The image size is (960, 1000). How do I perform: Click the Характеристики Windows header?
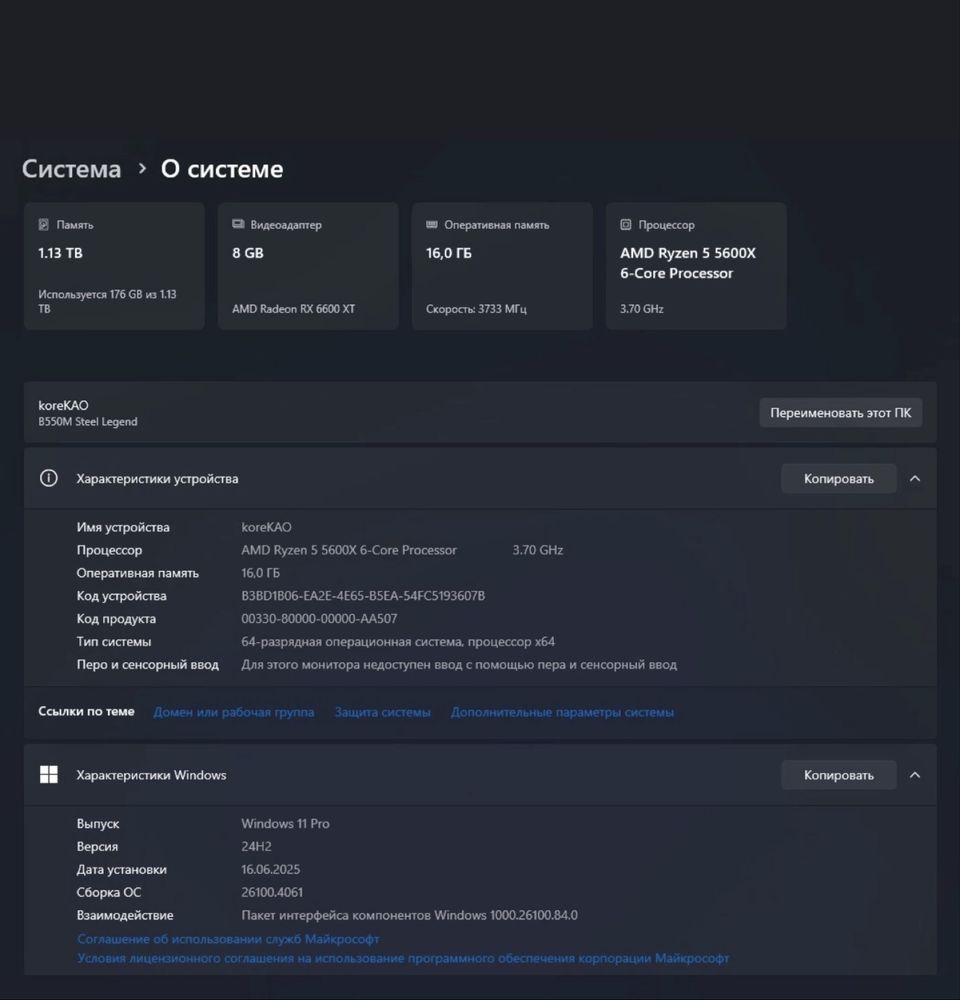[x=480, y=775]
